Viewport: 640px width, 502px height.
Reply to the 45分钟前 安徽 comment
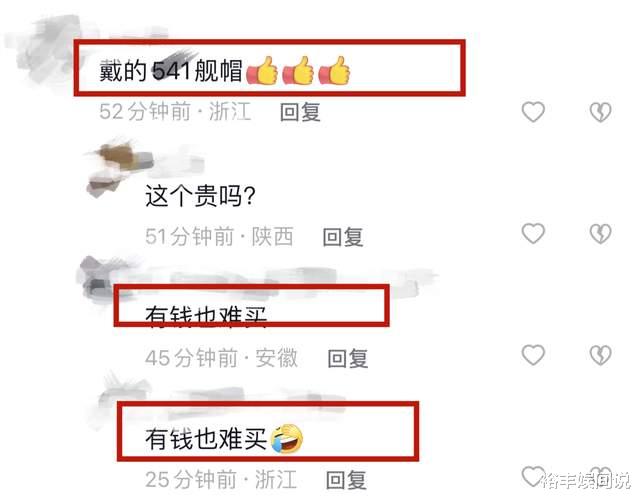tap(348, 358)
